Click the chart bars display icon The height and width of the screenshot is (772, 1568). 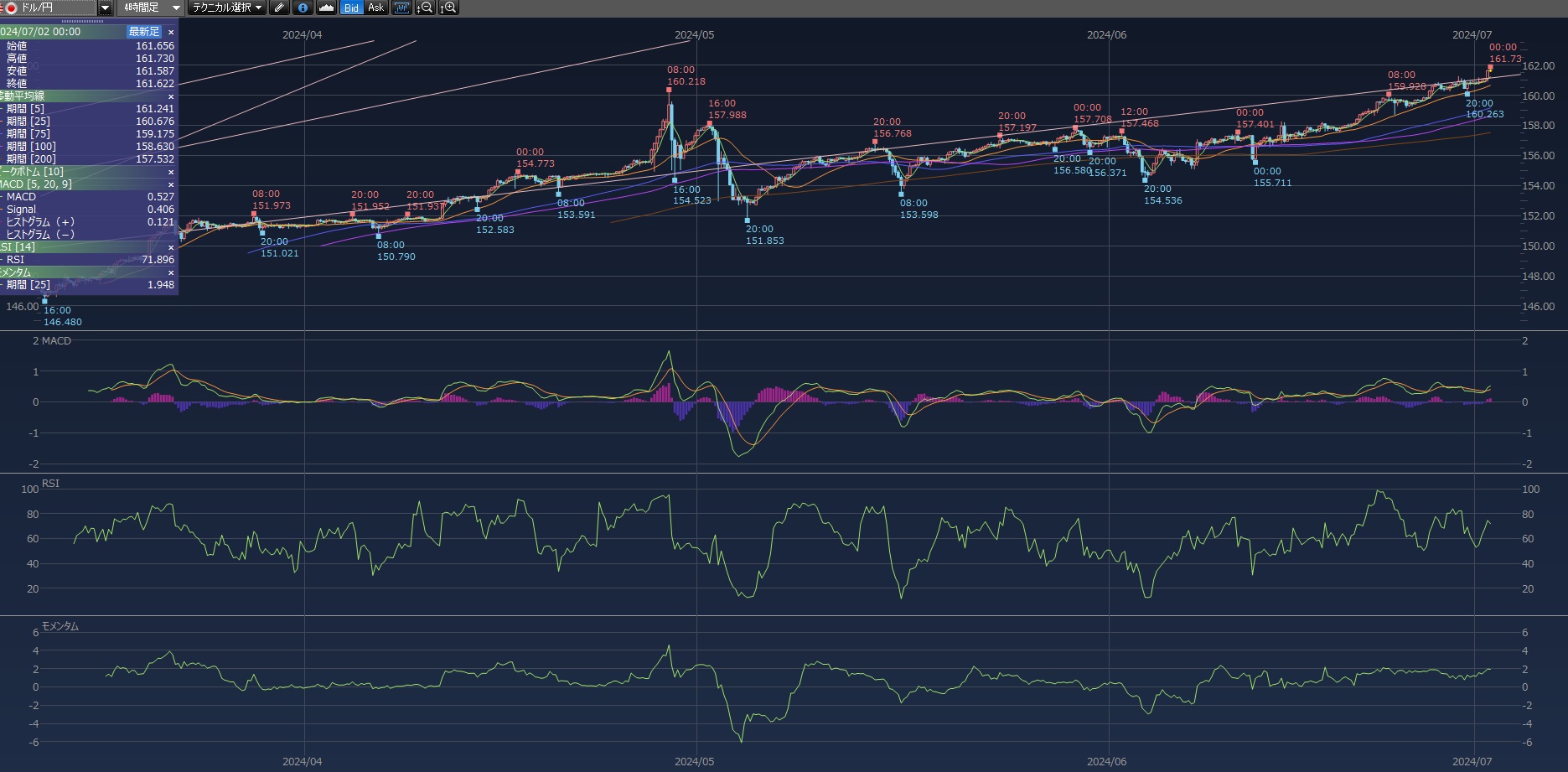pos(401,8)
